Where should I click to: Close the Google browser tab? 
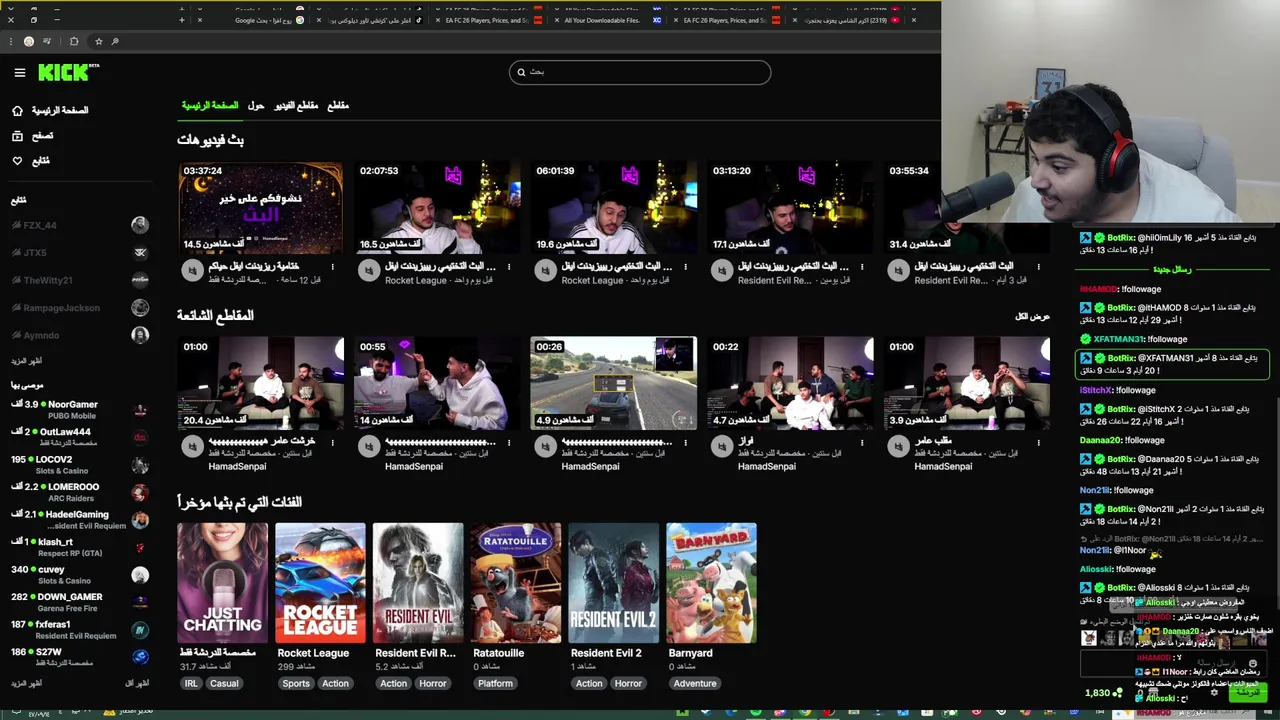200,20
